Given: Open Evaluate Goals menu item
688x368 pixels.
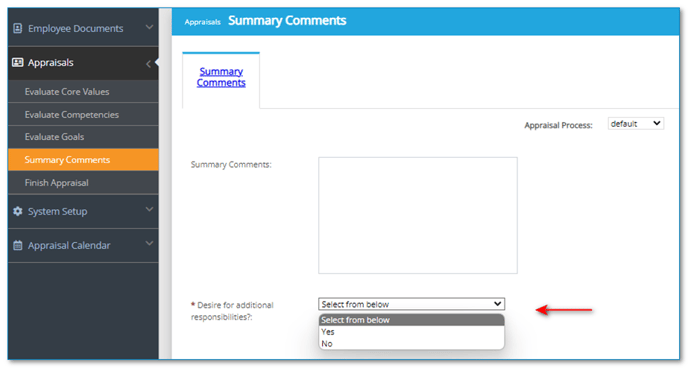Looking at the screenshot, I should 83,137.
